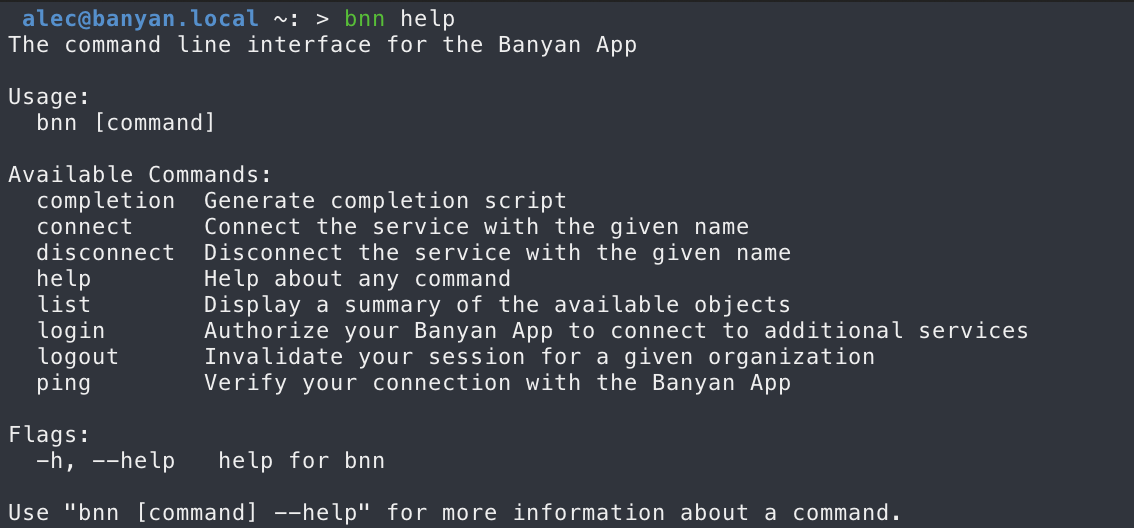Click the -h, --help flag text

[106, 461]
